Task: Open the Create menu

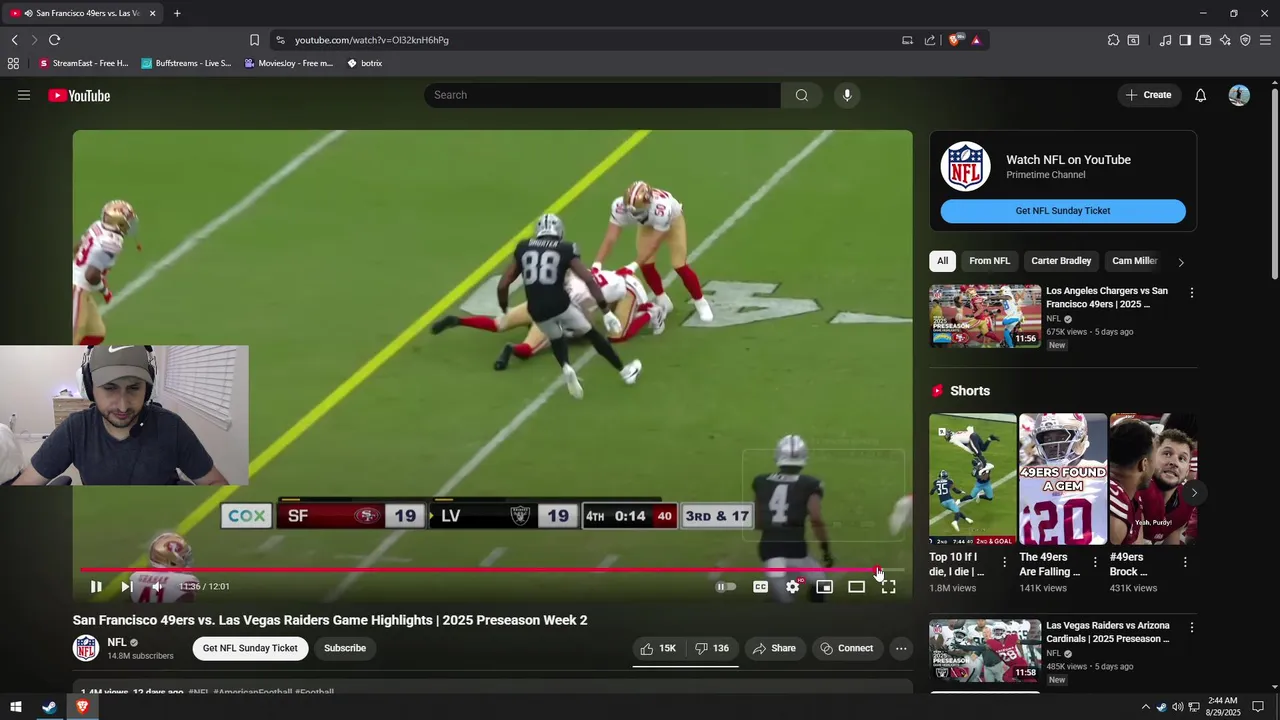Action: coord(1149,95)
